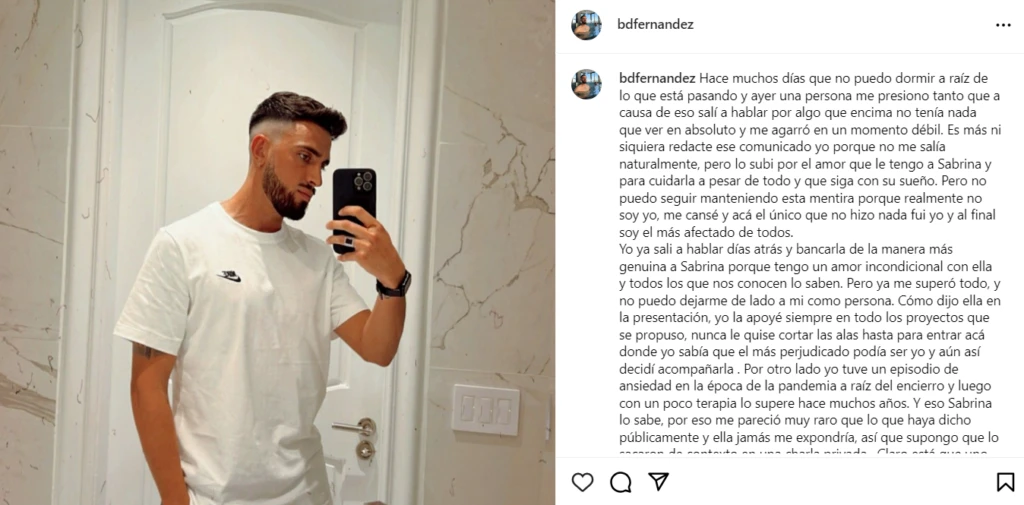Click the mirror selfie post photo
The width and height of the screenshot is (1024, 505).
(x=278, y=252)
